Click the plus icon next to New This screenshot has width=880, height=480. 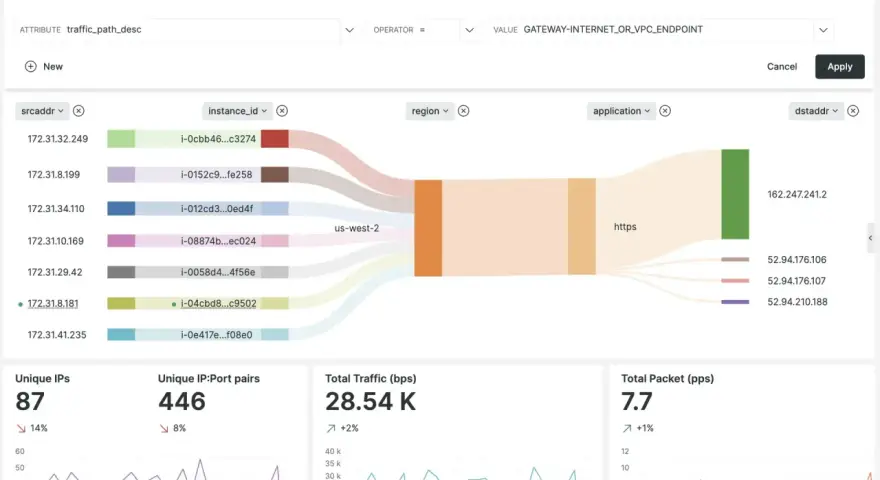tap(30, 66)
